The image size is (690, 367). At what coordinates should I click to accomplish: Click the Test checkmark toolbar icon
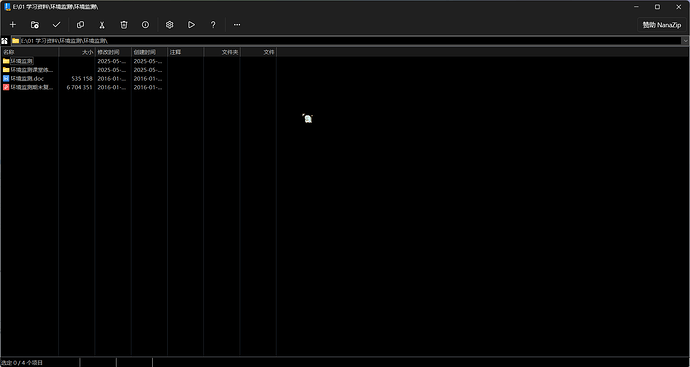[x=56, y=25]
